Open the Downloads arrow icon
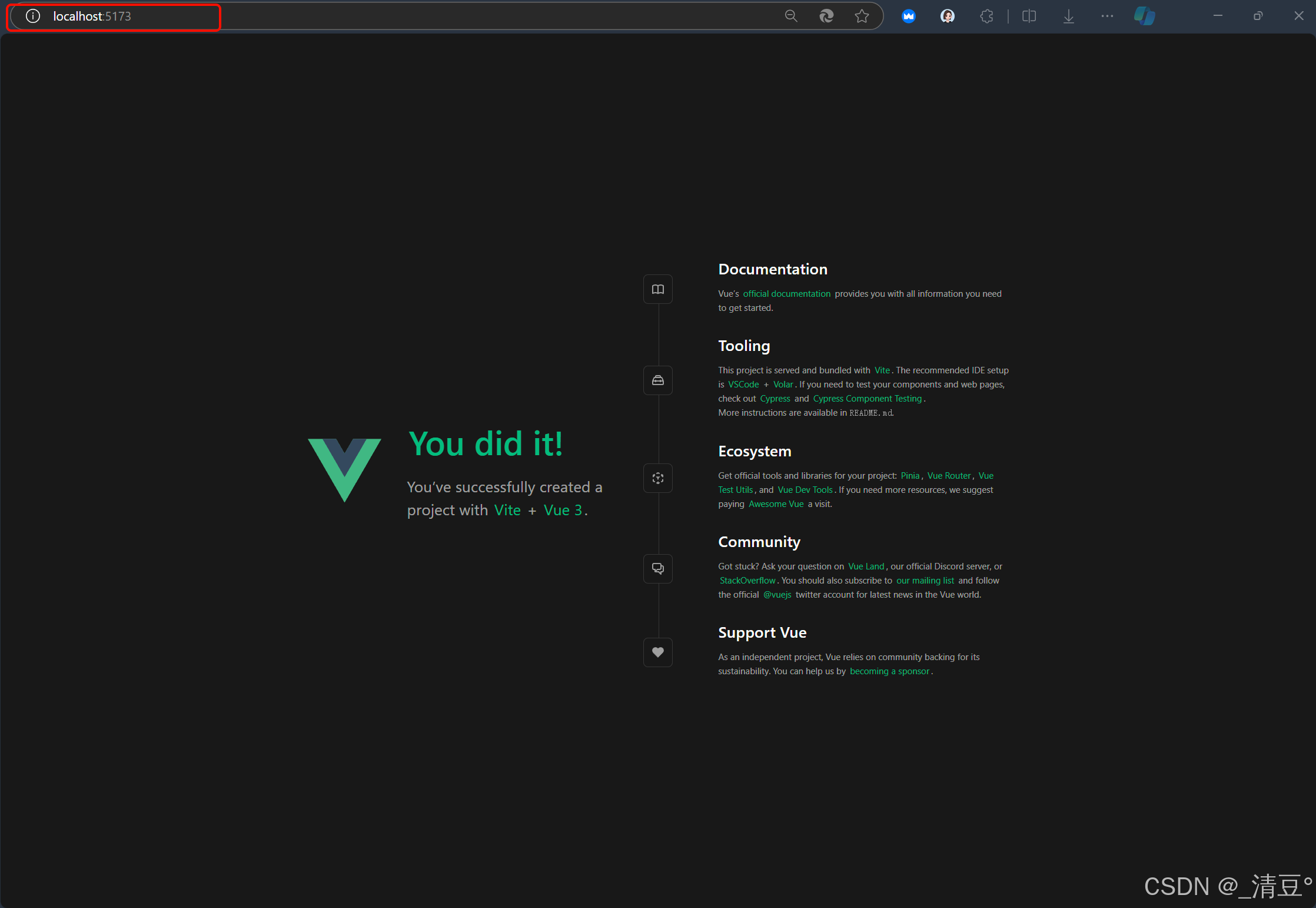Image resolution: width=1316 pixels, height=908 pixels. [1069, 16]
